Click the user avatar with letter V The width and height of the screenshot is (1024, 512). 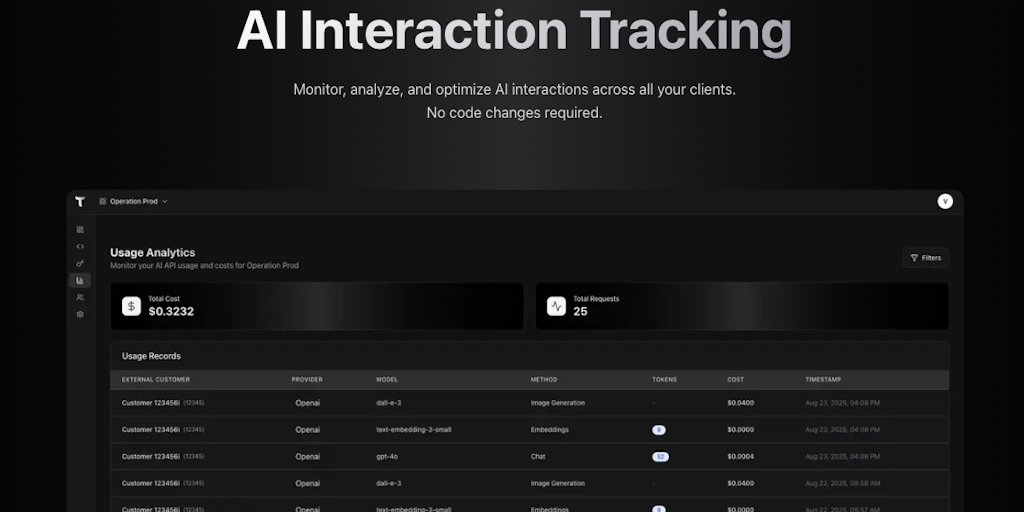click(x=944, y=201)
